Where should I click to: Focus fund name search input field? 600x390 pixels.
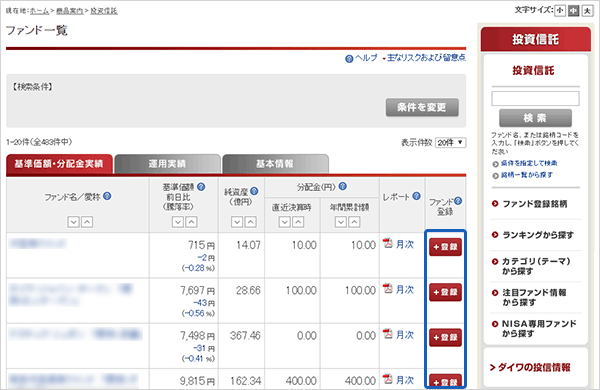[x=535, y=98]
